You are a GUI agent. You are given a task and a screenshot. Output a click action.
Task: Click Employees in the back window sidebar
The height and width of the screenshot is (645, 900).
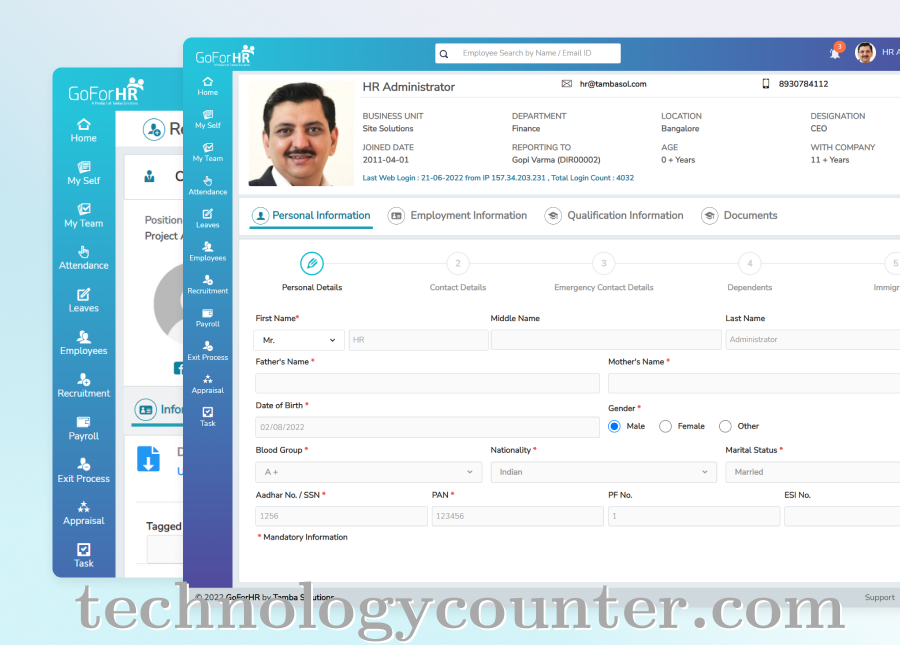pos(84,343)
